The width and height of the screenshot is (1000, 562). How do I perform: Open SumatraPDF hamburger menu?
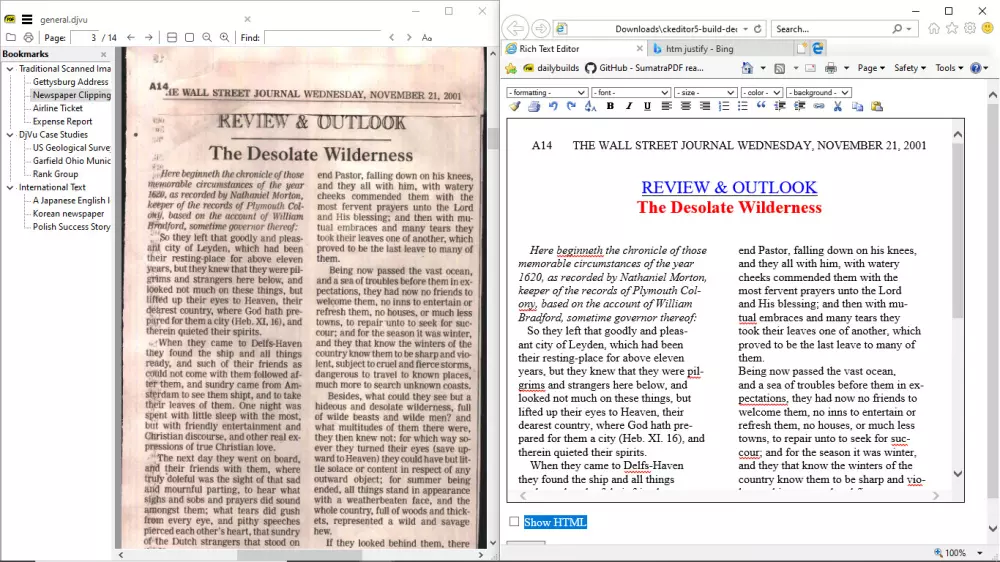(x=27, y=20)
